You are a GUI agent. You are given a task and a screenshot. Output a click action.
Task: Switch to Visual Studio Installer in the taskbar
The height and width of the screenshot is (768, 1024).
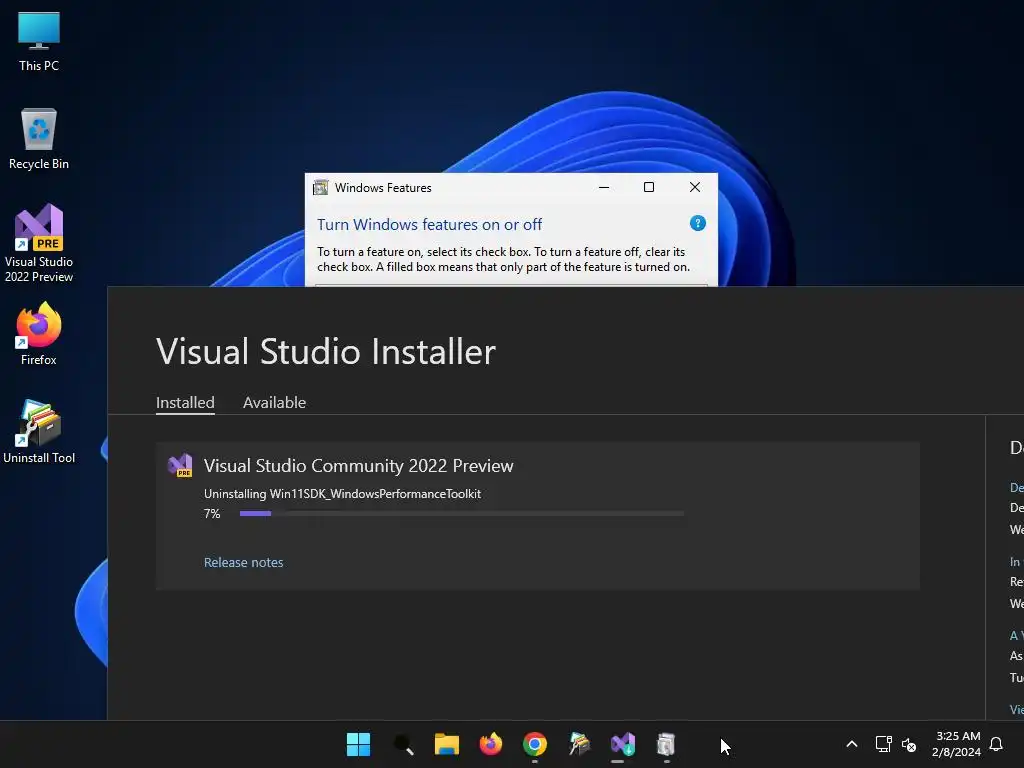(622, 744)
